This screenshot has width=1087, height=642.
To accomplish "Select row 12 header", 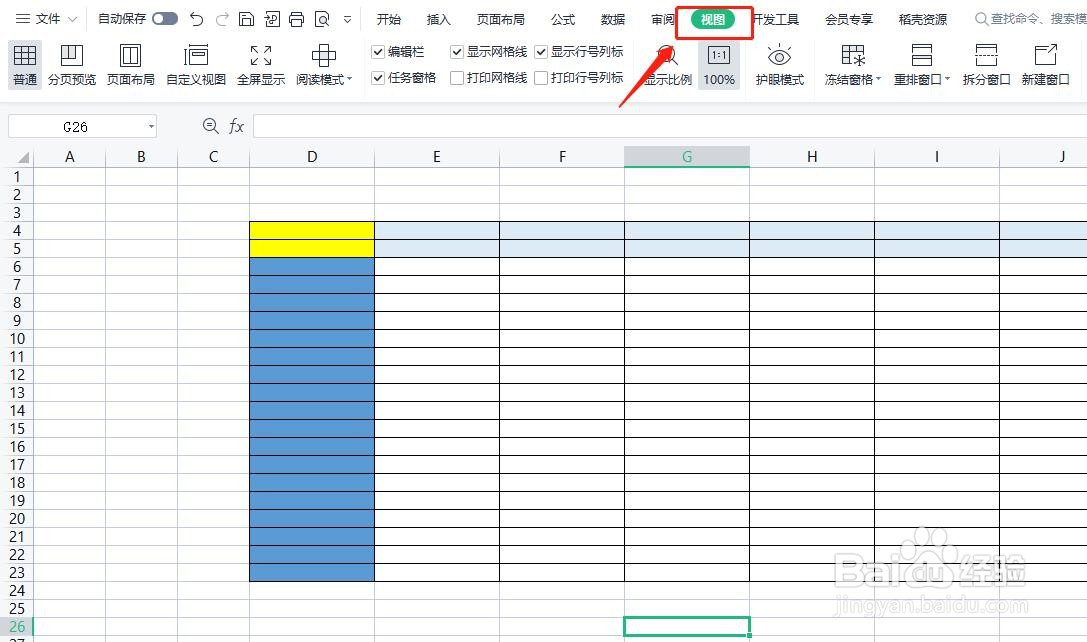I will 17,375.
